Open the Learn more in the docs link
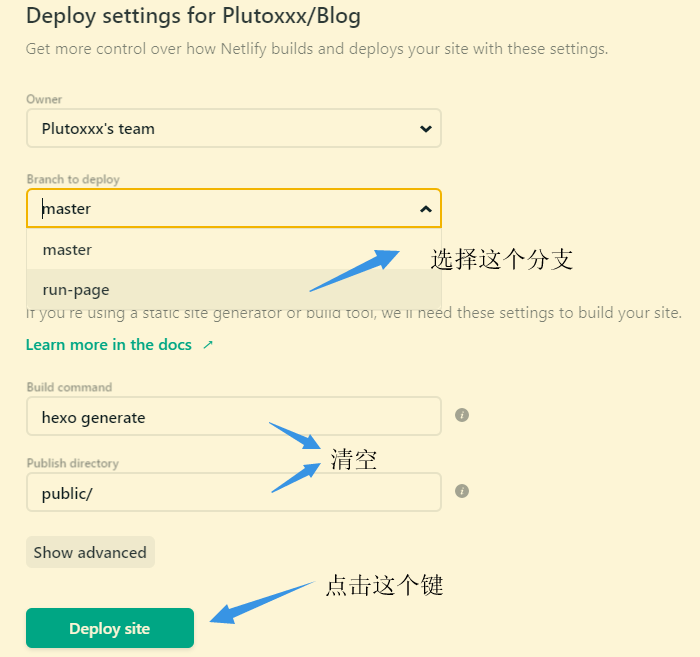Viewport: 700px width, 657px height. (x=108, y=345)
